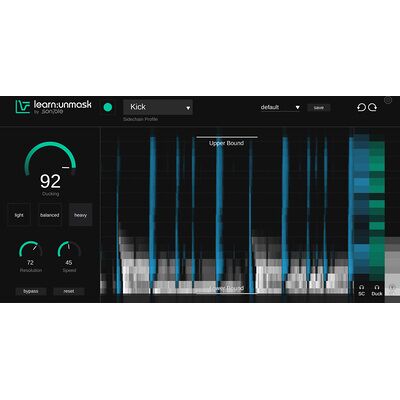Open the Kick sidechain profile dropdown
Viewport: 400px width, 400px height.
coord(158,107)
